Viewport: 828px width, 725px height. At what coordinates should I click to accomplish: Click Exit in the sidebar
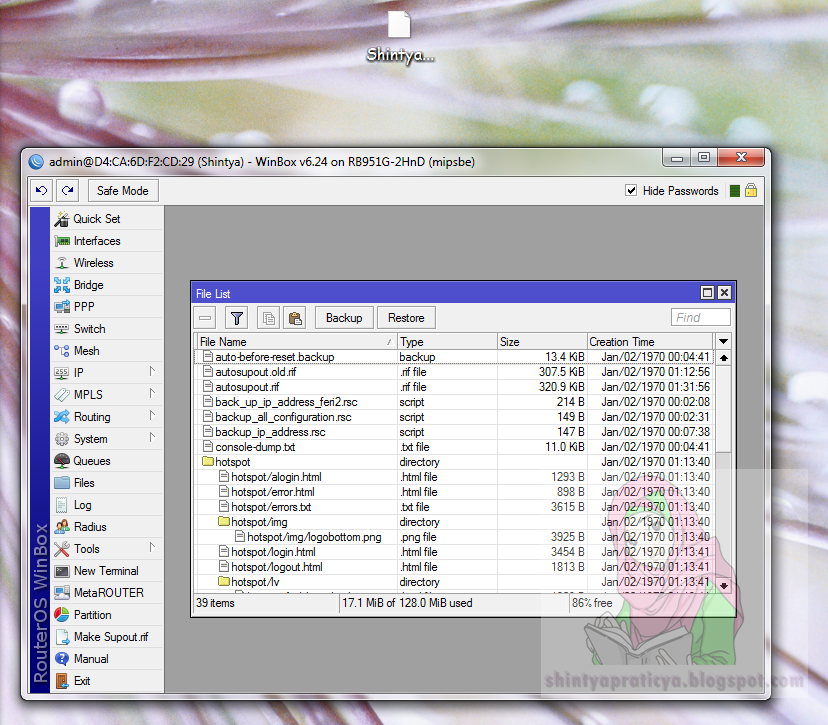tap(107, 681)
